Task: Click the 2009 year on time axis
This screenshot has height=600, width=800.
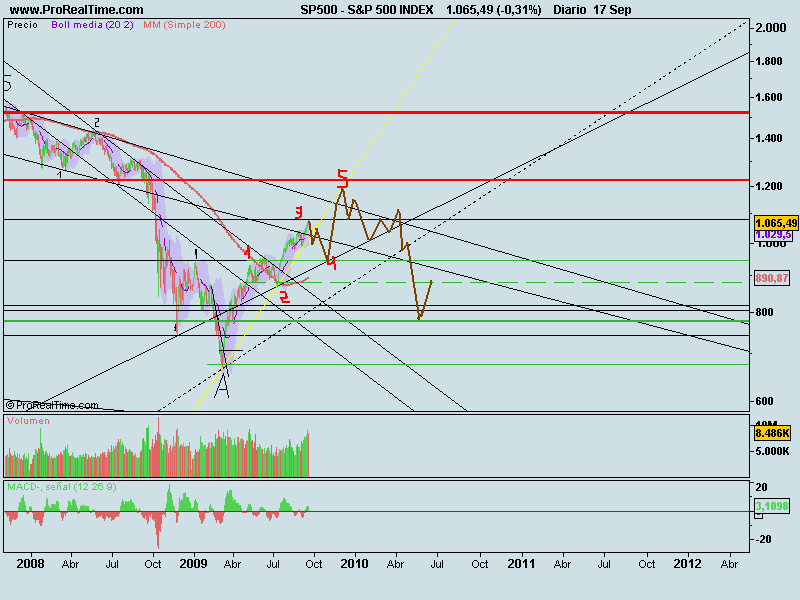Action: pyautogui.click(x=193, y=563)
